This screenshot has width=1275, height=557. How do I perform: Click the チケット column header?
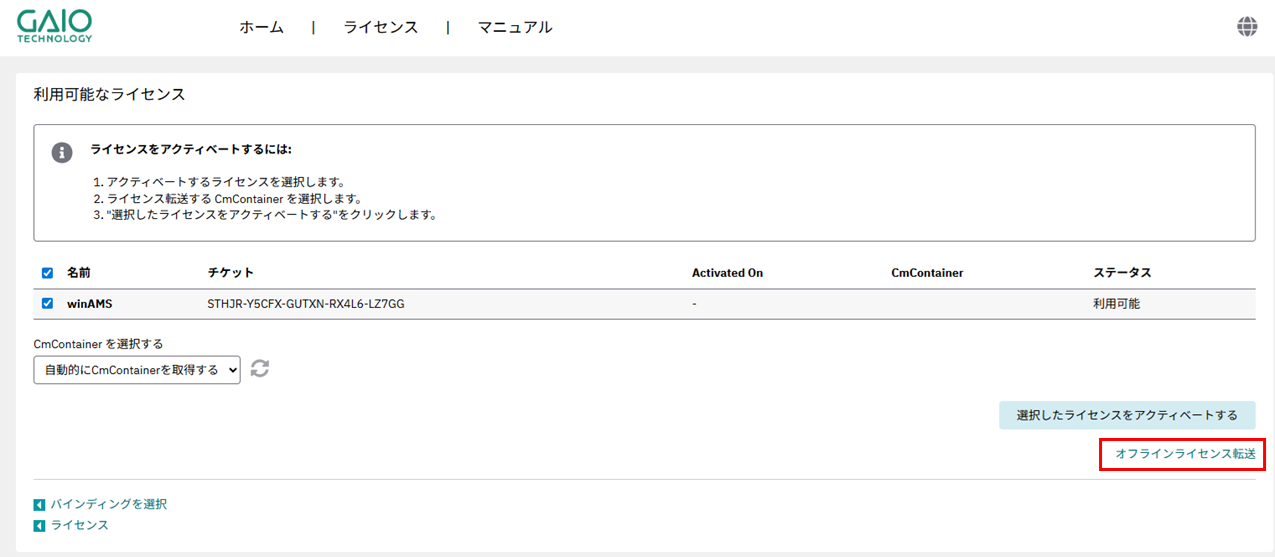click(230, 273)
